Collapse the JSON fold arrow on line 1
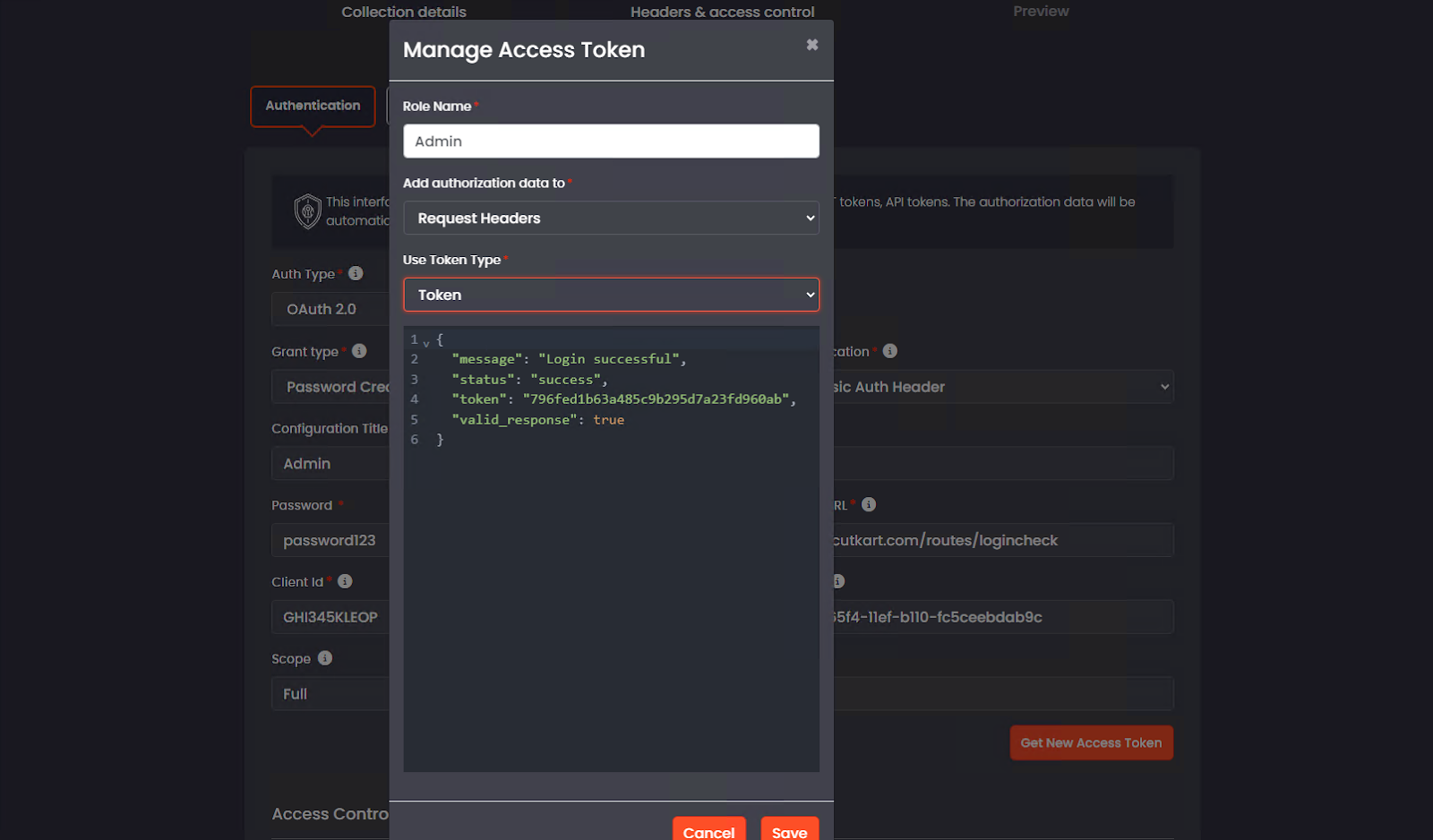1433x840 pixels. click(426, 342)
